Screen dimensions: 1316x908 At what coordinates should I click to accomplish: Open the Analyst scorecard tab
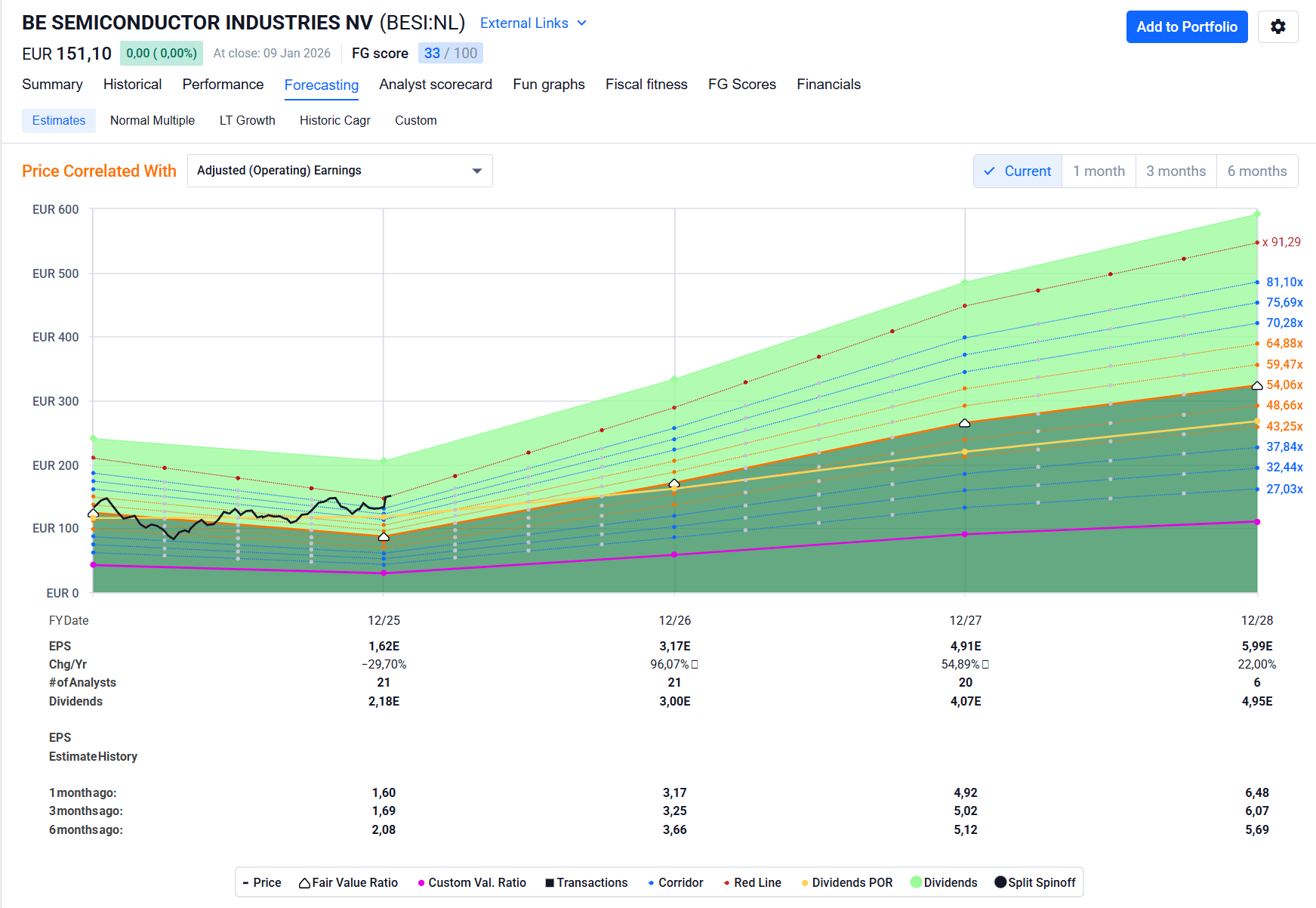435,85
